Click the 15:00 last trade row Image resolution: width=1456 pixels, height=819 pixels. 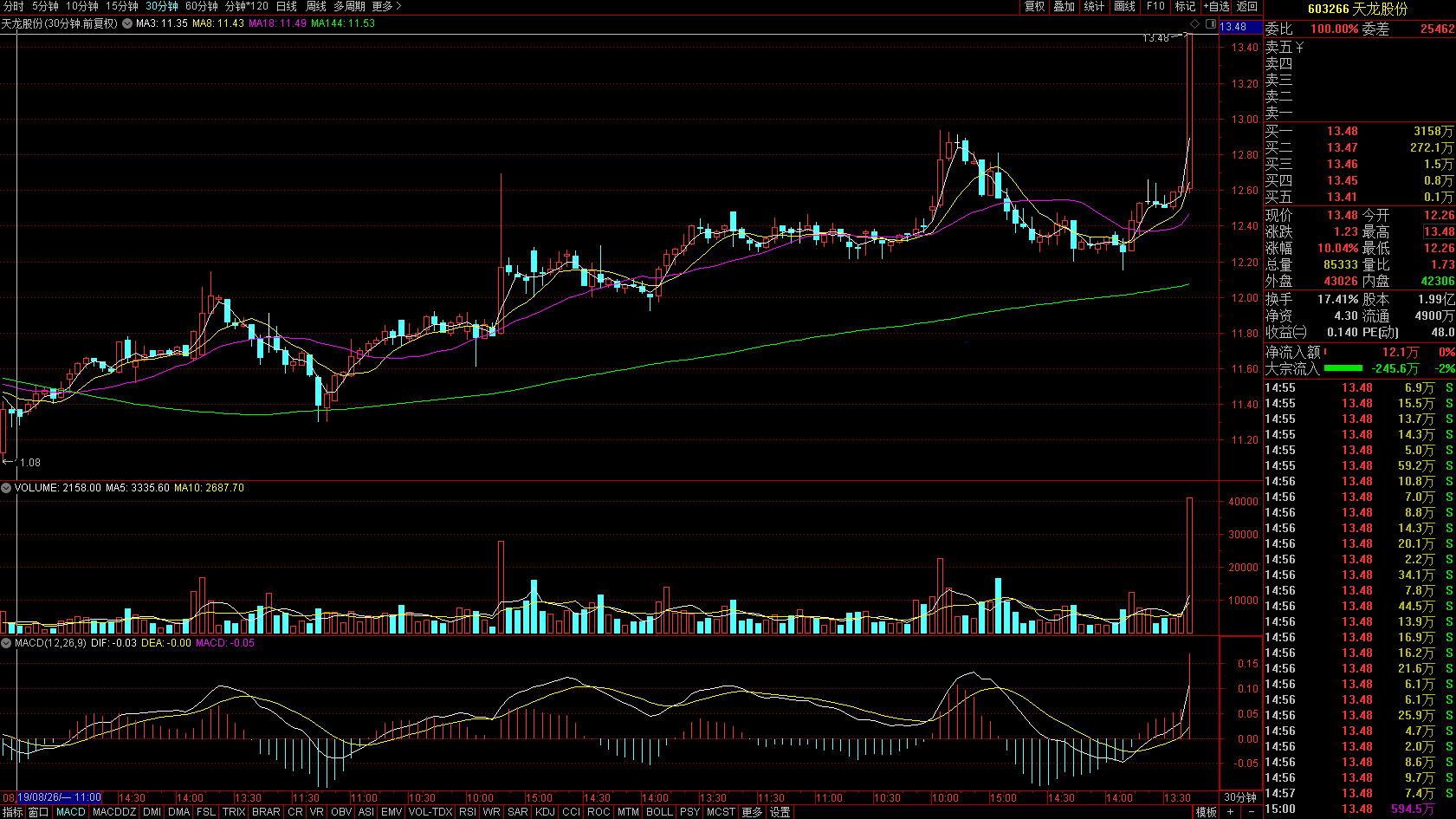(x=1360, y=809)
